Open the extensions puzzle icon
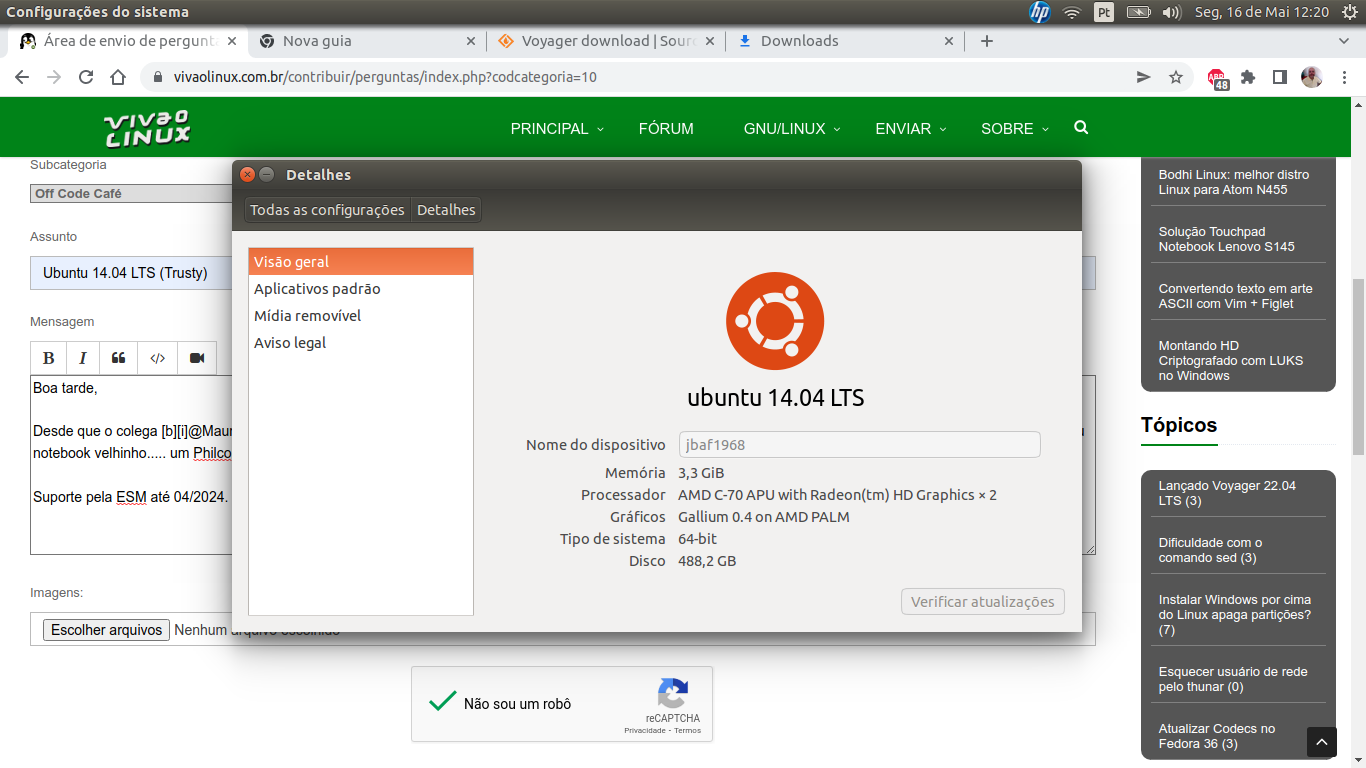The image size is (1366, 768). (1248, 77)
